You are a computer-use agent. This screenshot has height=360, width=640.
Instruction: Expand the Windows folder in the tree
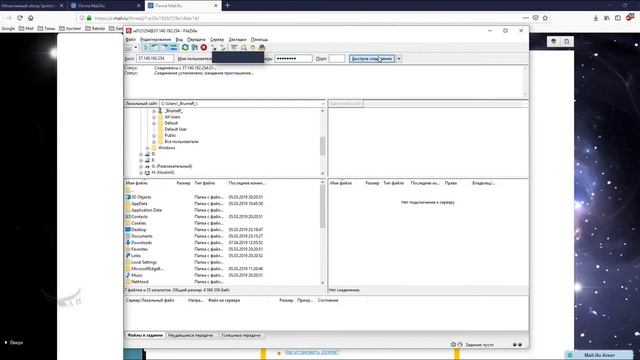147,148
